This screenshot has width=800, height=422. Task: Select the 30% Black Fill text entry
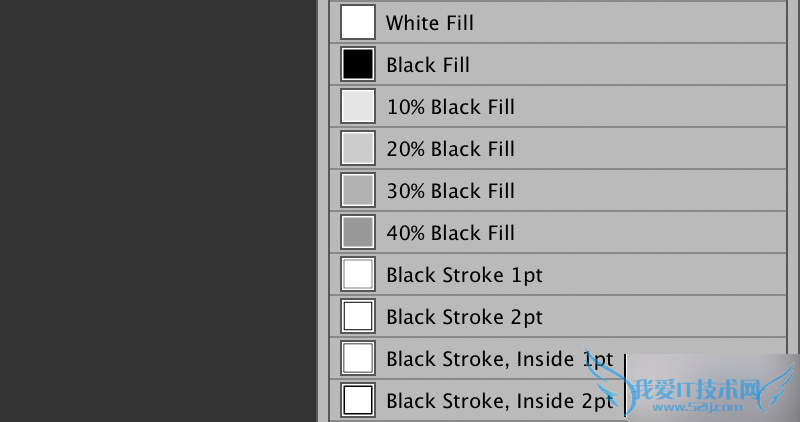450,191
